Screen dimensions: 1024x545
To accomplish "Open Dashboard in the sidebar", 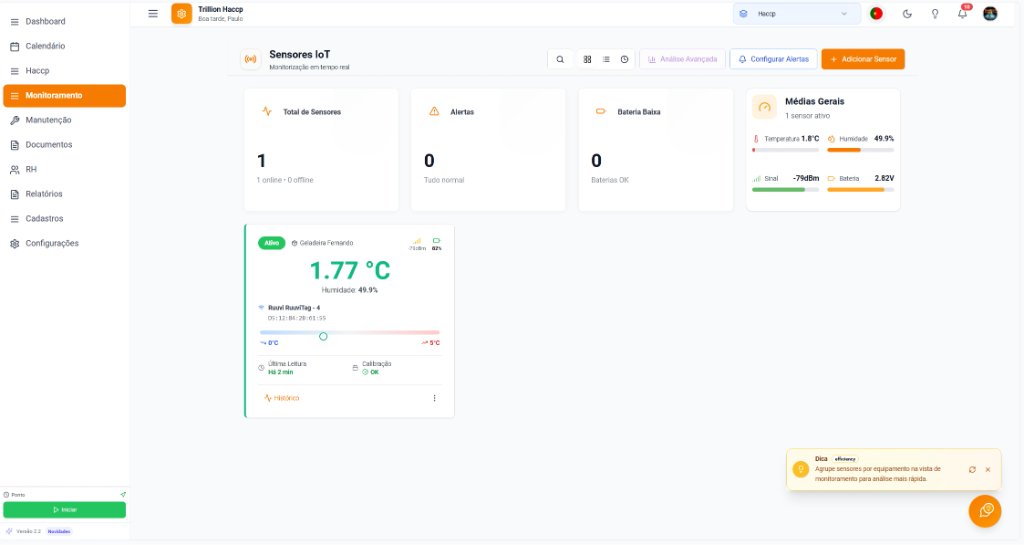I will [x=64, y=22].
